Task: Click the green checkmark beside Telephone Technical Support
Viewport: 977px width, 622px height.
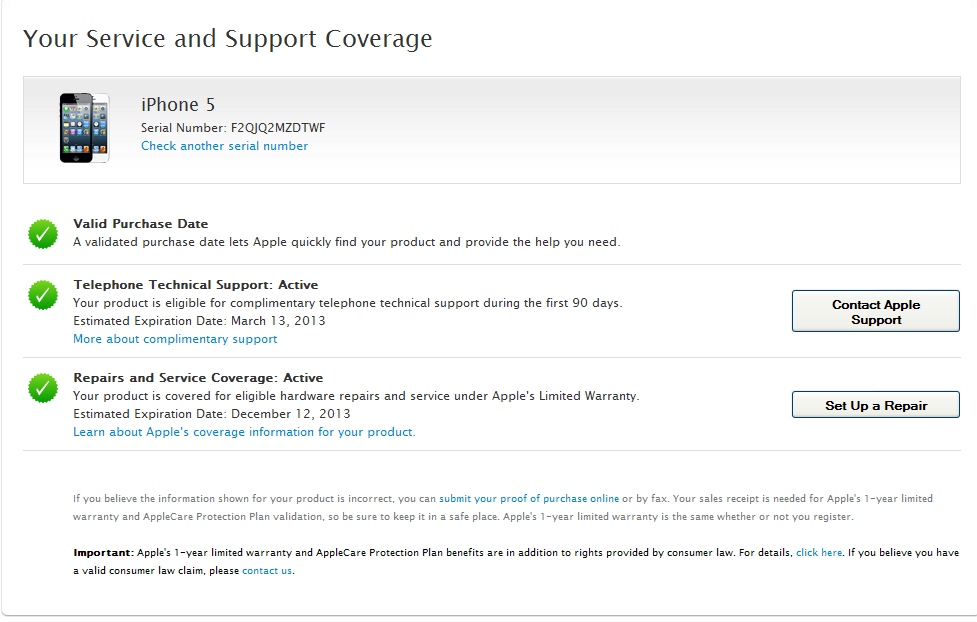Action: tap(43, 295)
